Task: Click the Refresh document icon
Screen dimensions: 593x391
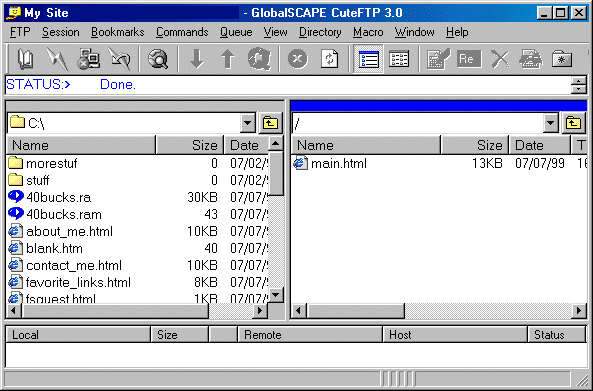Action: pyautogui.click(x=329, y=59)
